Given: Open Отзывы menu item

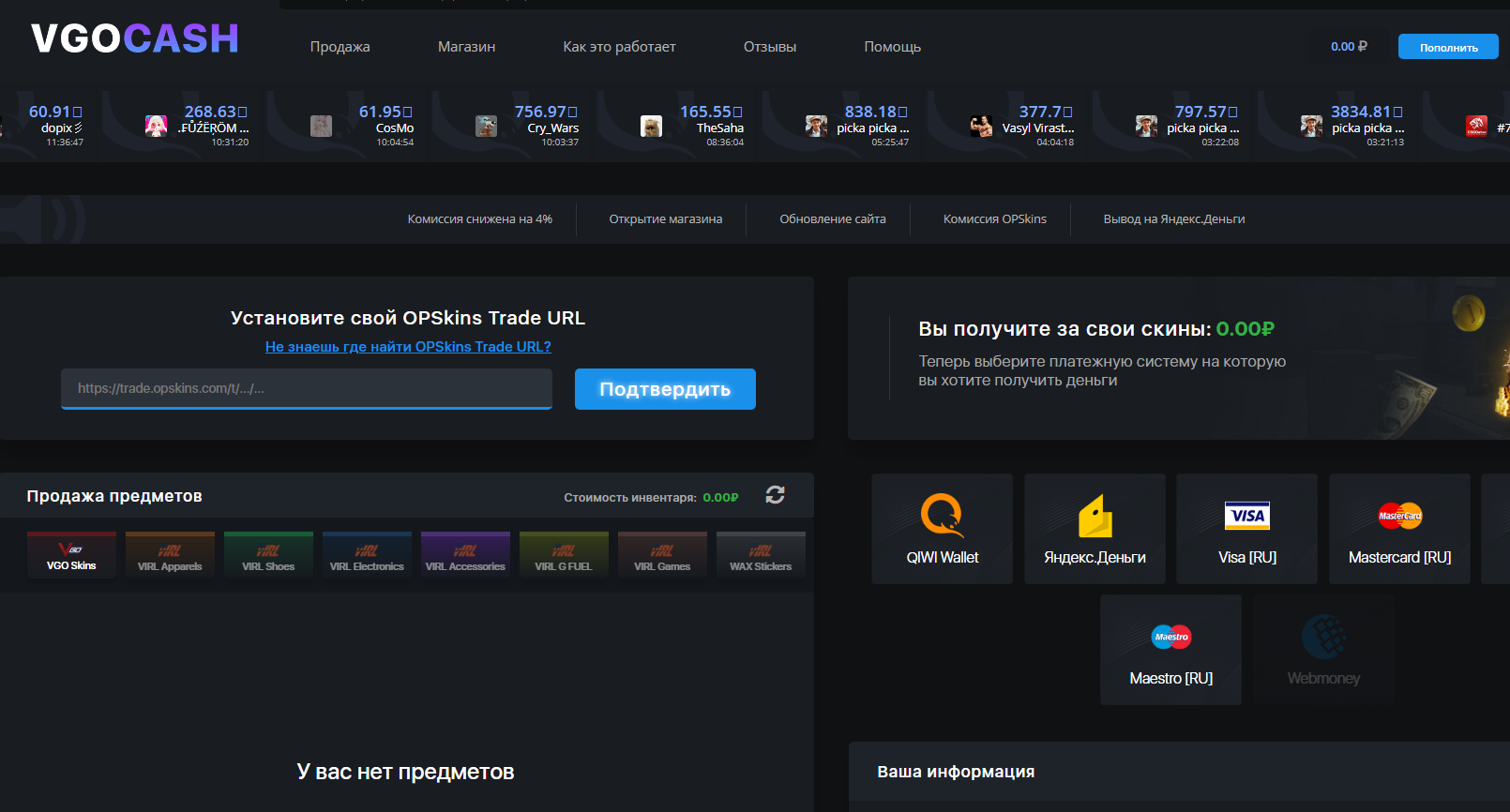Looking at the screenshot, I should point(770,47).
